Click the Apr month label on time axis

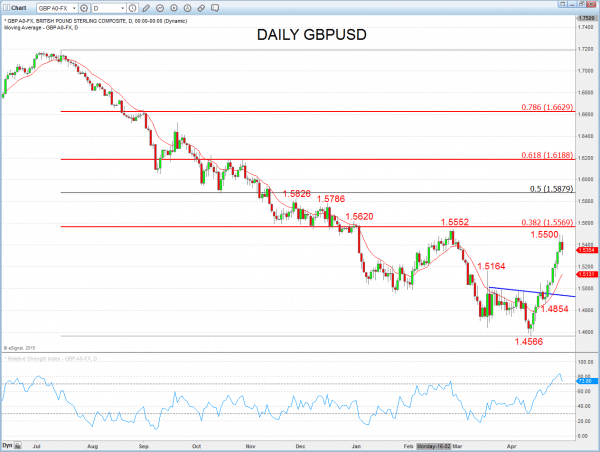coord(511,446)
